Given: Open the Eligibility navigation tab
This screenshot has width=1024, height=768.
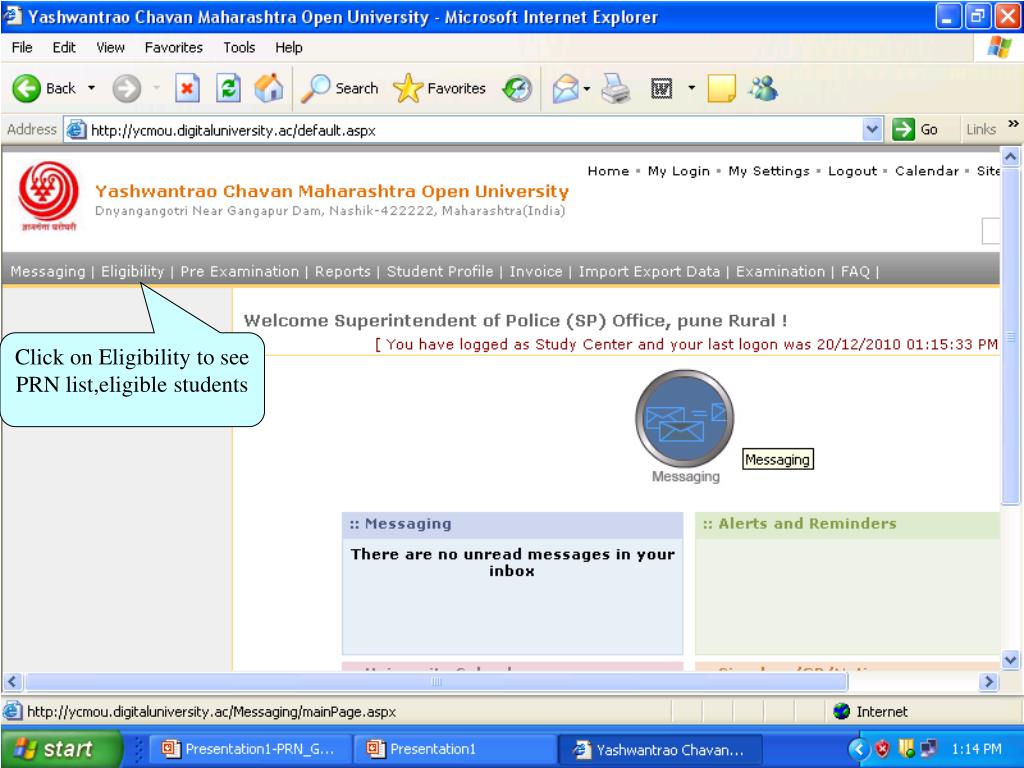Looking at the screenshot, I should click(x=132, y=271).
